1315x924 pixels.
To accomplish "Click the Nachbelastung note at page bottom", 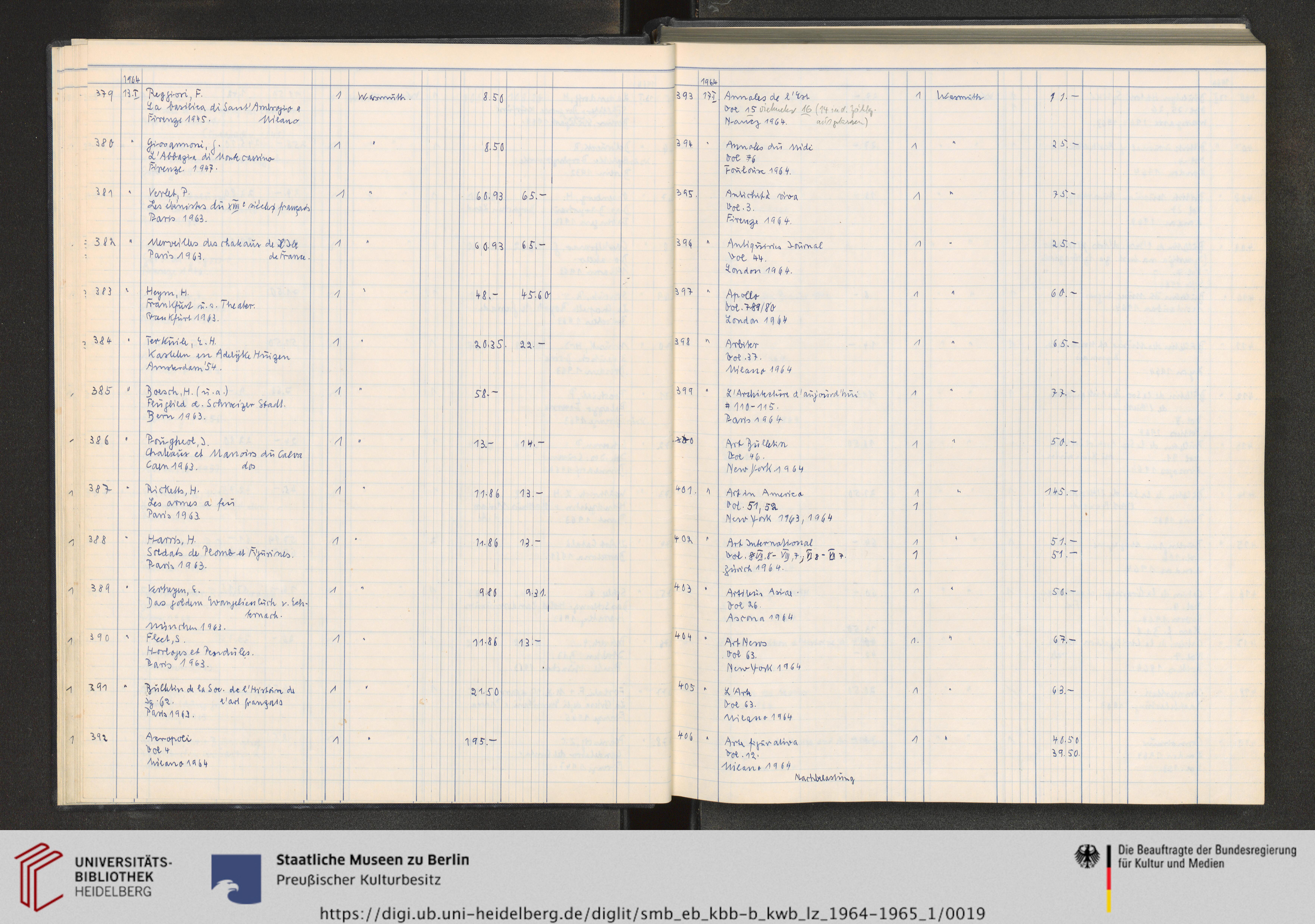I will pyautogui.click(x=825, y=778).
